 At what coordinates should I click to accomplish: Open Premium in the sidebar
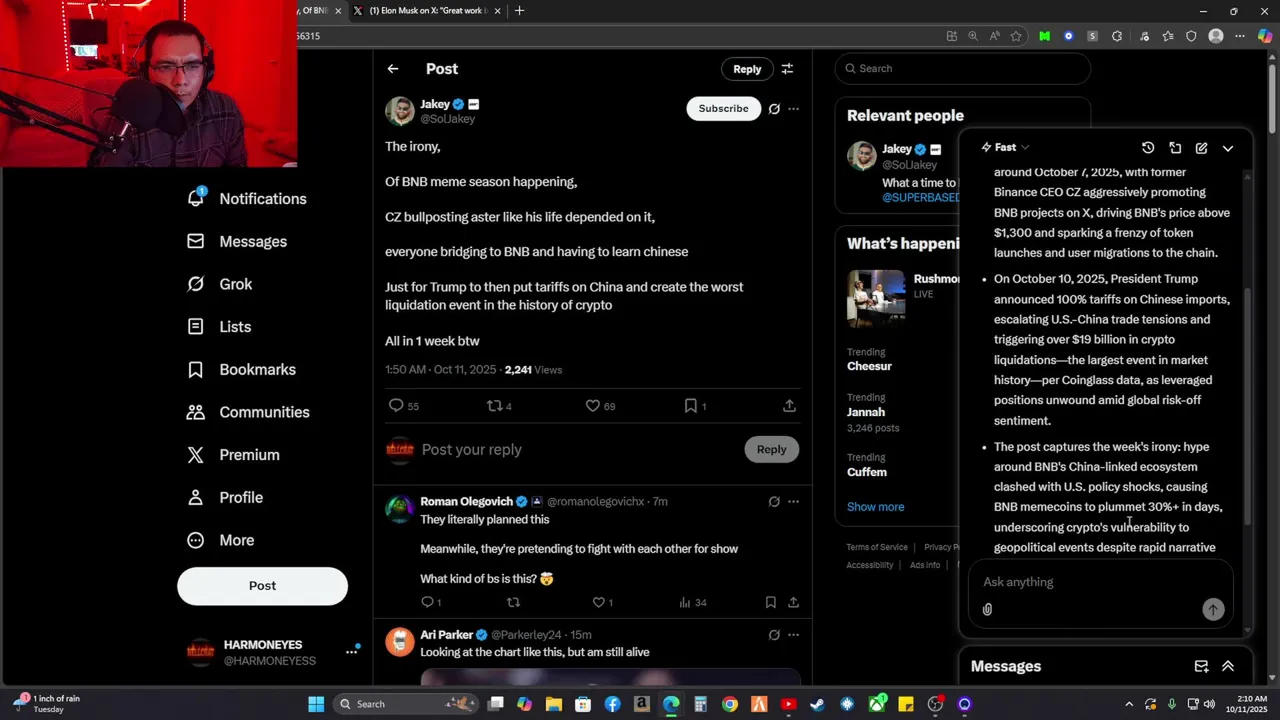point(233,455)
